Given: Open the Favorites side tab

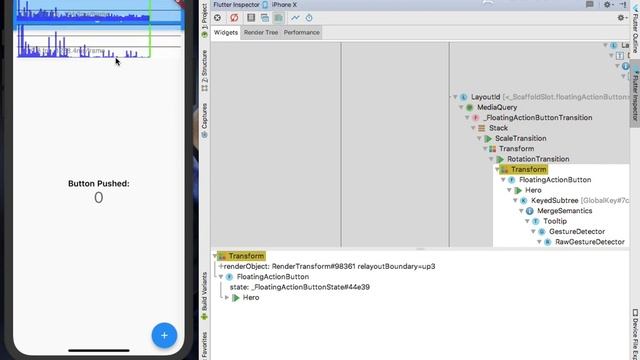Looking at the screenshot, I should [204, 346].
